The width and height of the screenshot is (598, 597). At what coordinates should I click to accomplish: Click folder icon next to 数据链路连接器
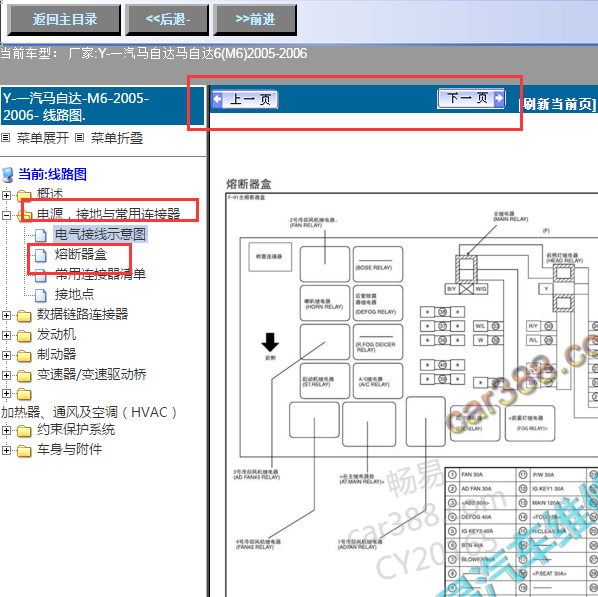pyautogui.click(x=24, y=316)
